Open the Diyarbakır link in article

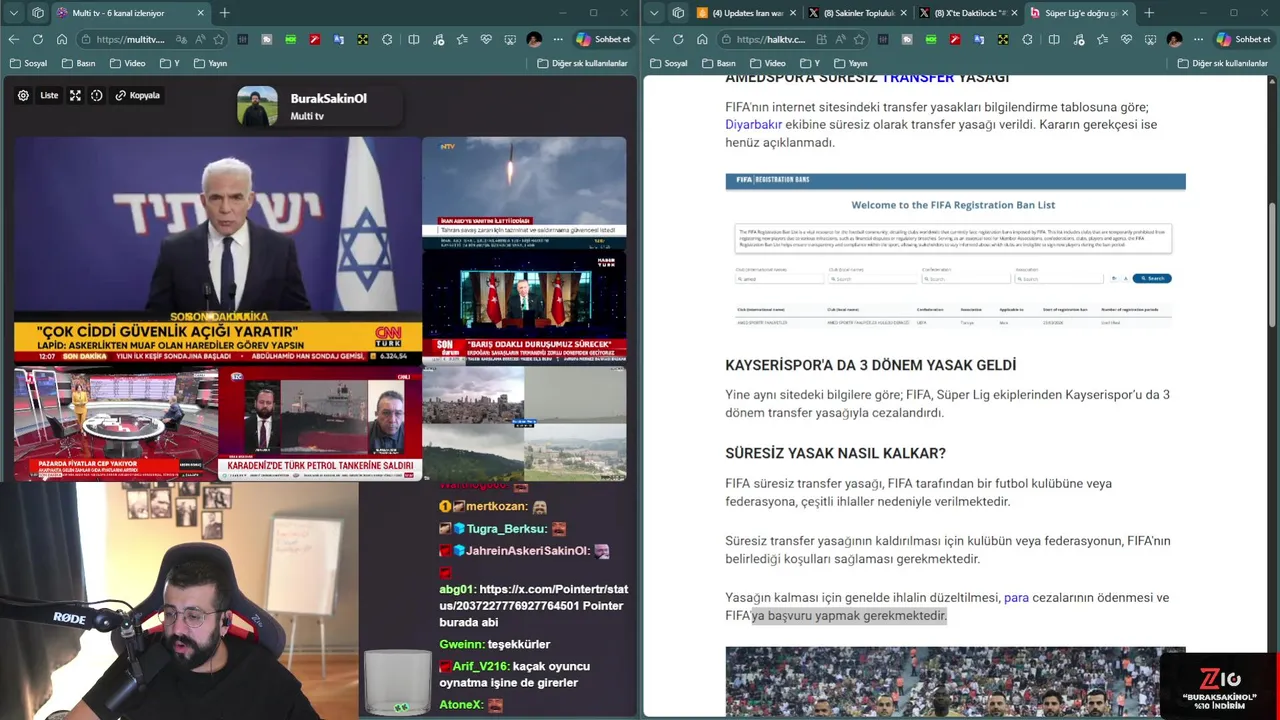click(x=753, y=125)
